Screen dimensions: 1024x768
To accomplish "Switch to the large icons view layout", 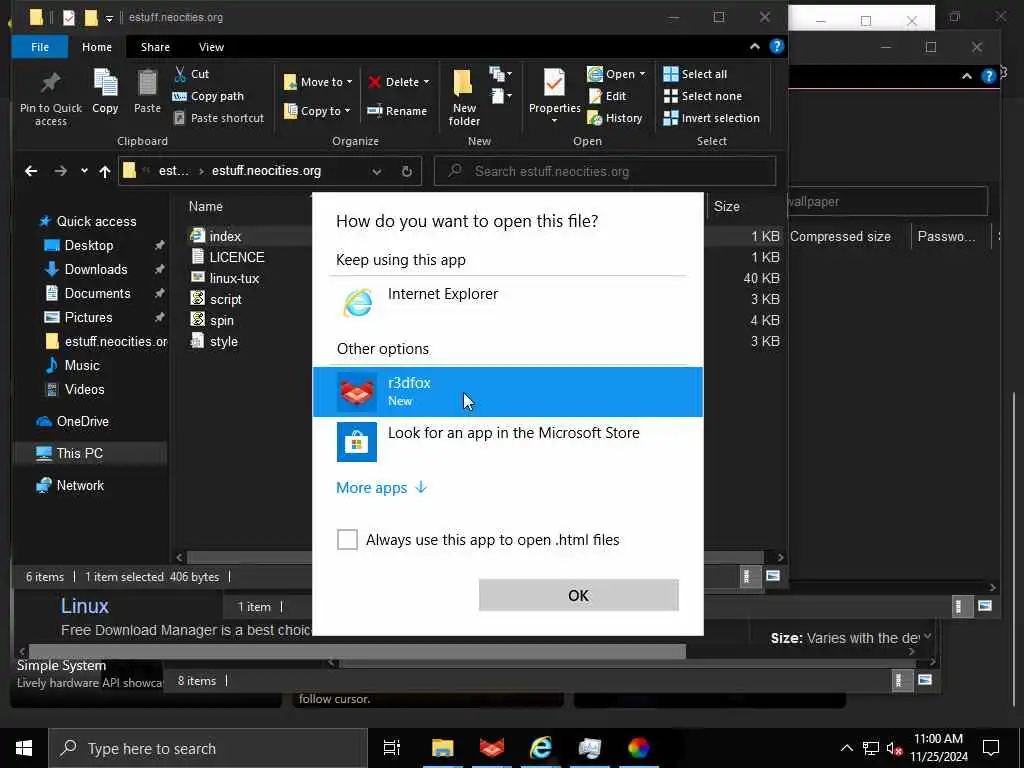I will 773,576.
